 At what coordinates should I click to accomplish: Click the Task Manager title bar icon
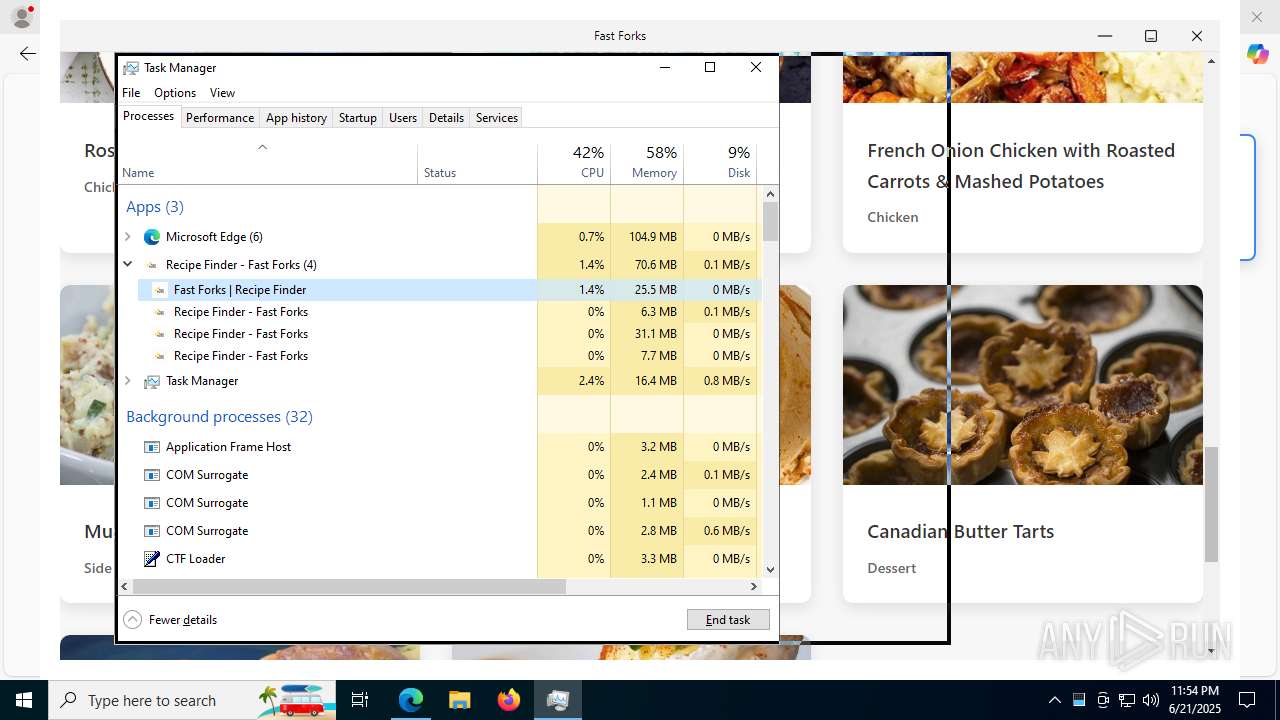(x=131, y=68)
